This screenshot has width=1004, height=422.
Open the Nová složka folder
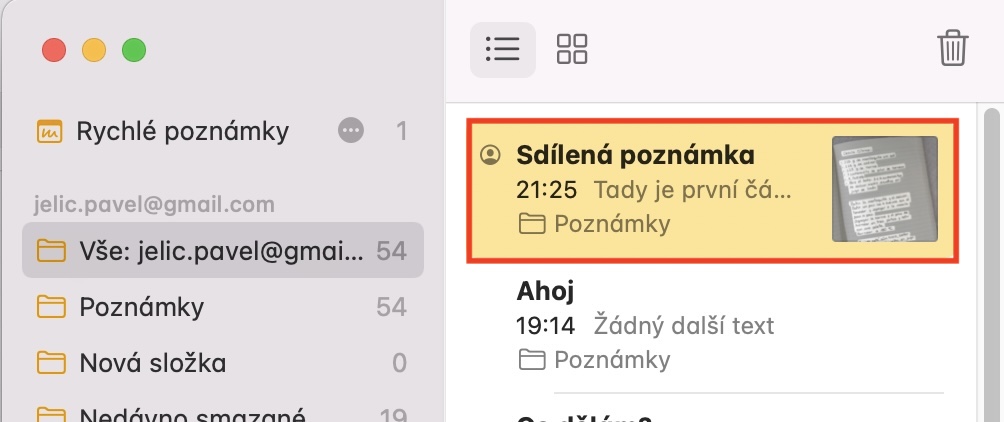(153, 362)
